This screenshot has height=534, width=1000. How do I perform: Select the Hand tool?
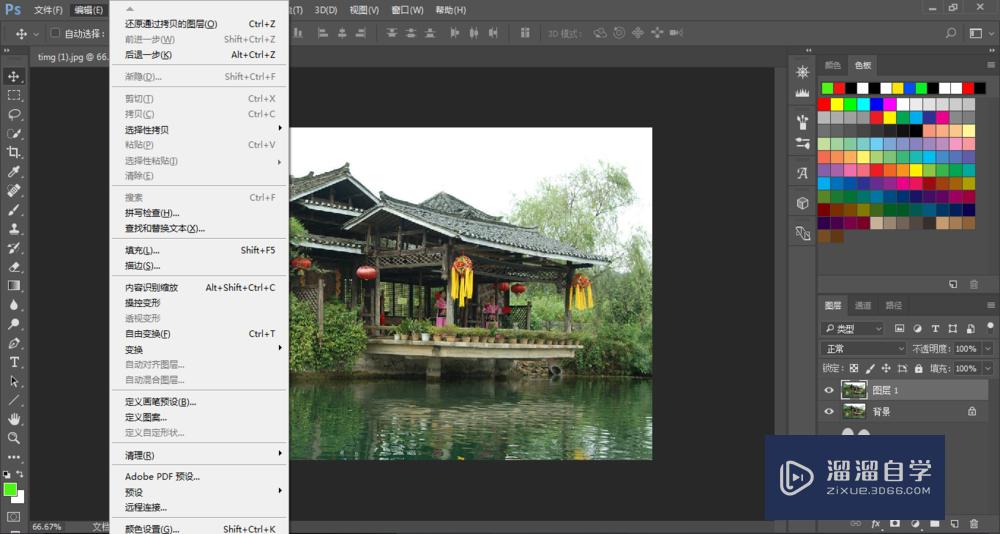(x=13, y=419)
